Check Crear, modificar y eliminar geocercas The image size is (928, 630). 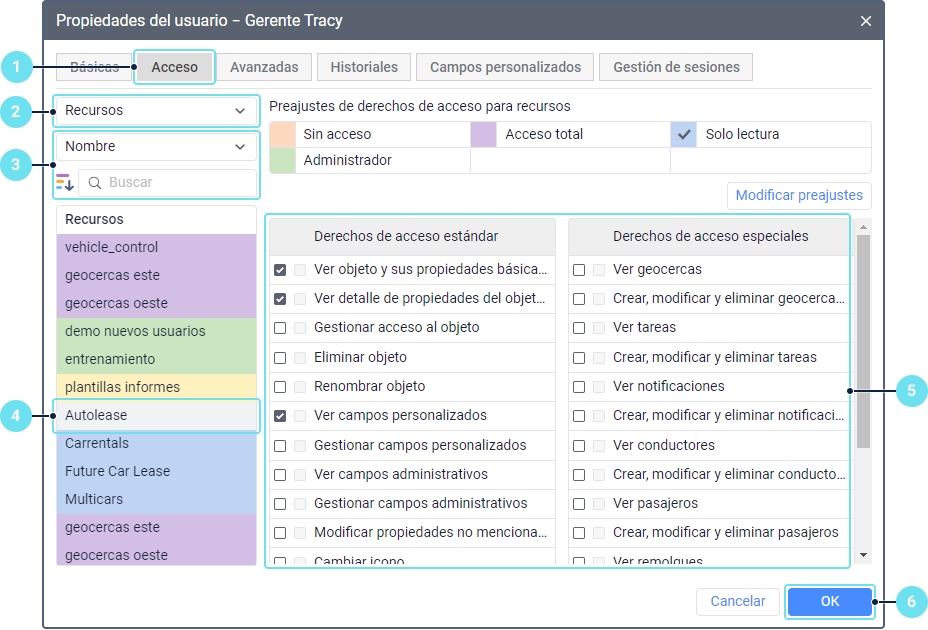(x=579, y=299)
